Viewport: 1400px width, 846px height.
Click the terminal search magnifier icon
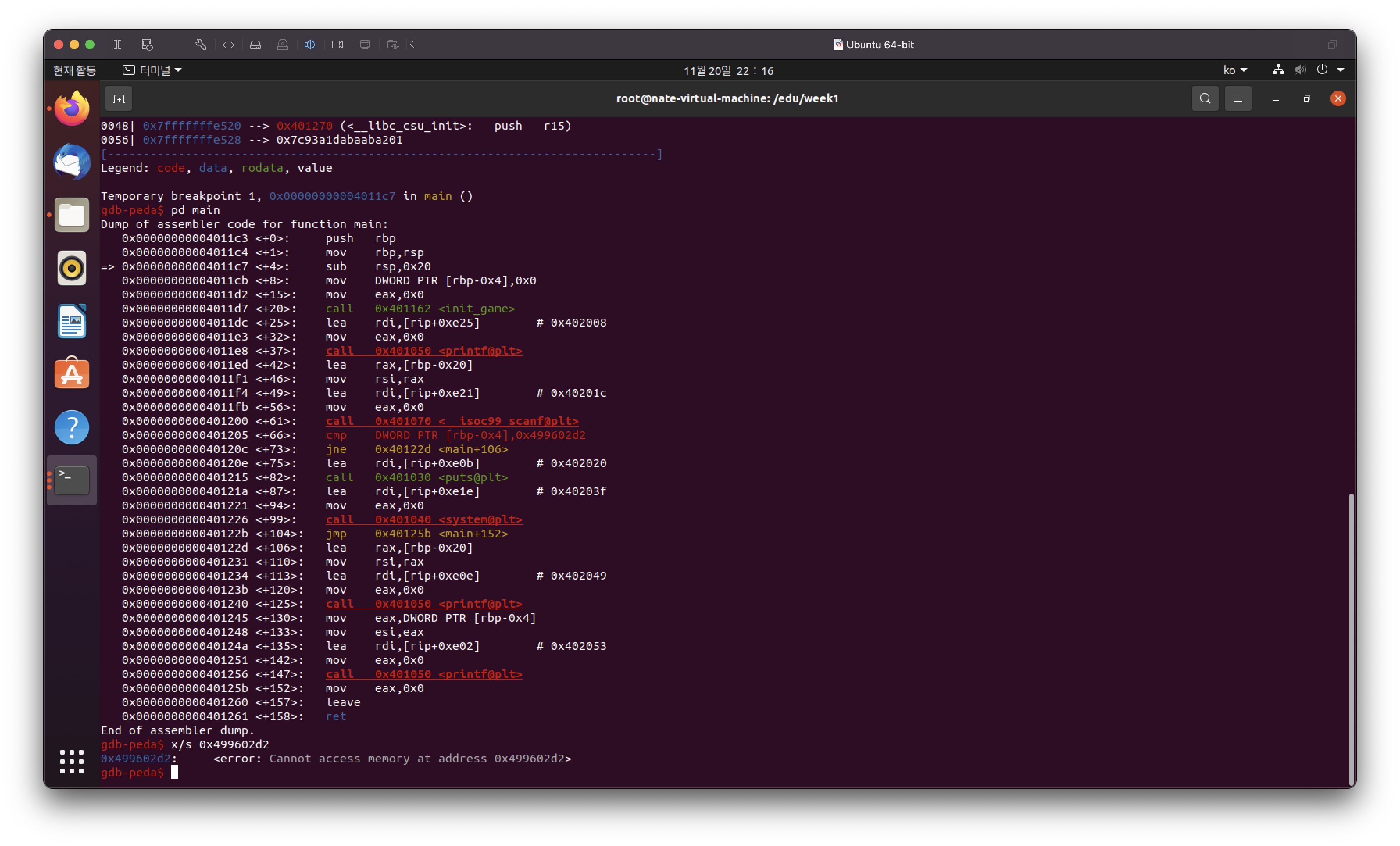click(1205, 98)
